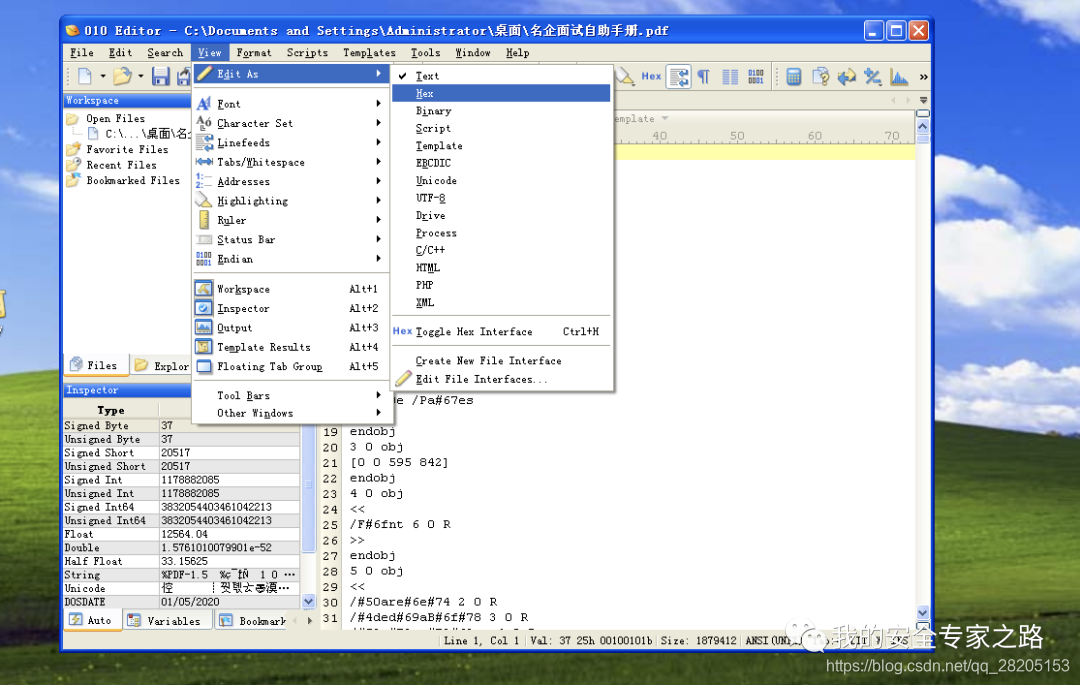Choose Hex in Edit As submenu
This screenshot has width=1080, height=685.
point(501,93)
